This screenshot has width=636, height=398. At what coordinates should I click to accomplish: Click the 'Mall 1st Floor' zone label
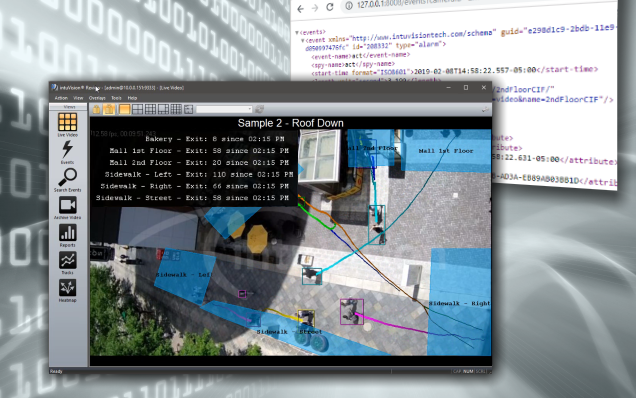coord(445,151)
